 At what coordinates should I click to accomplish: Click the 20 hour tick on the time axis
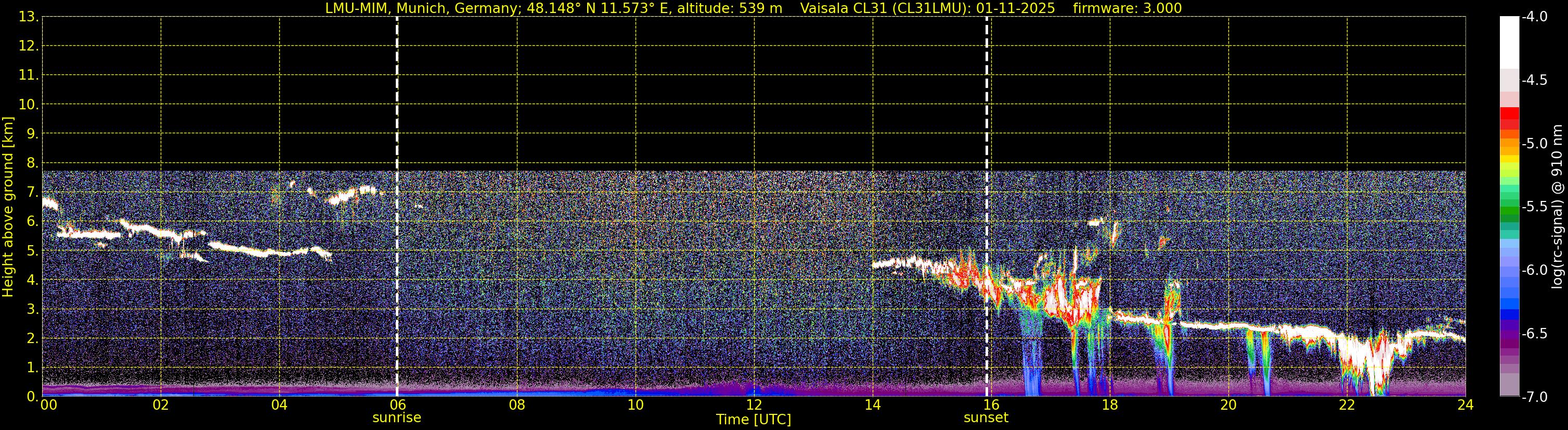tap(1228, 406)
